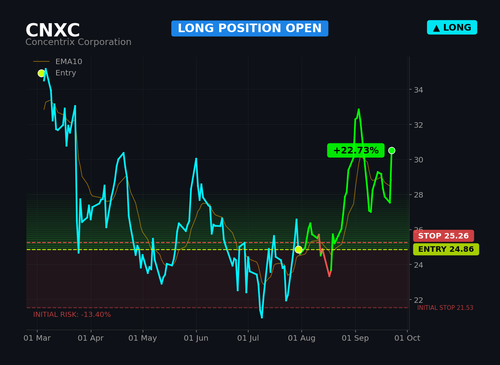500x365 pixels.
Task: Click the CNXC ticker symbol
Action: (53, 30)
